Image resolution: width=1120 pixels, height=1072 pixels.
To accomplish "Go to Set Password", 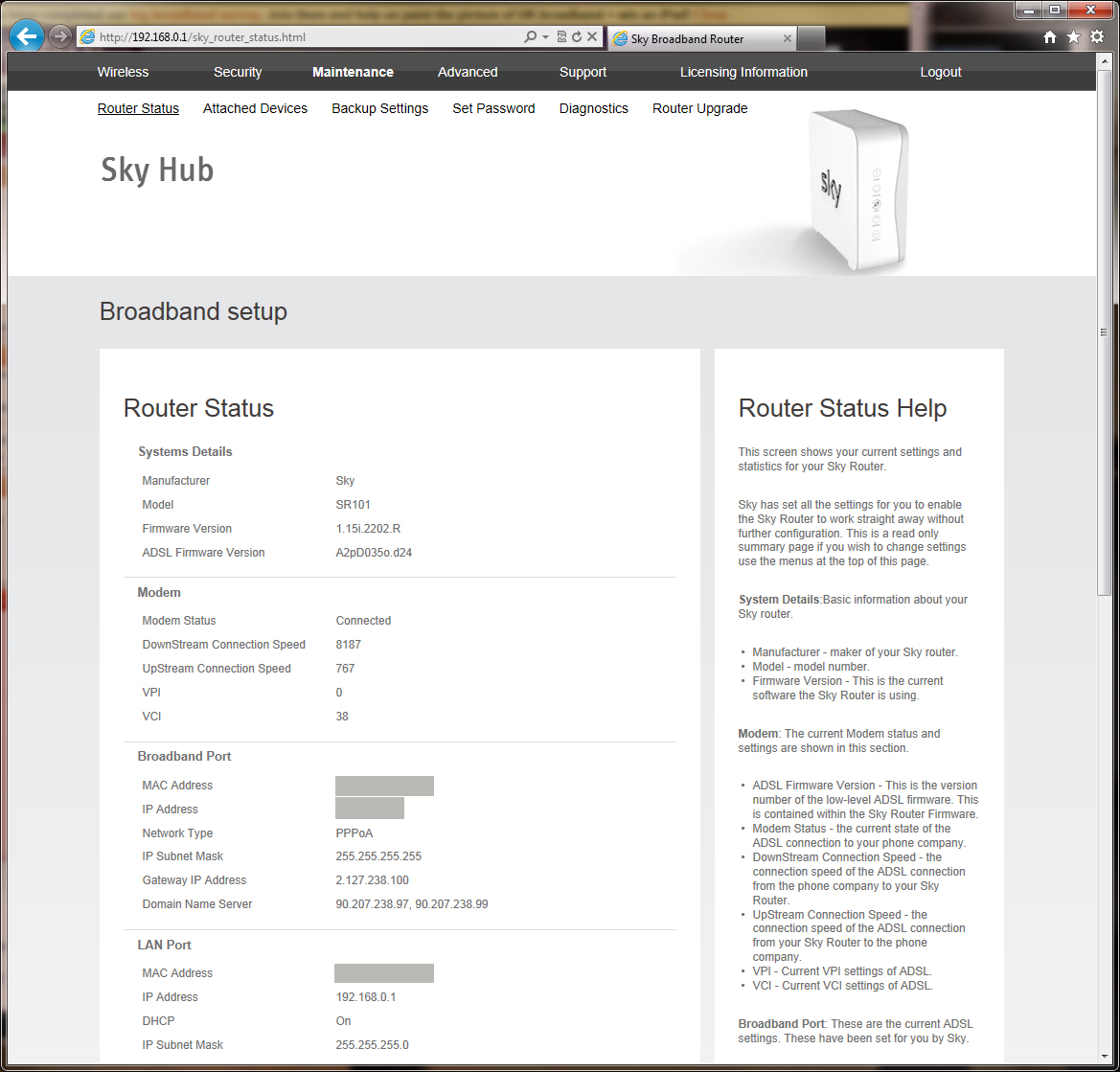I will coord(493,108).
